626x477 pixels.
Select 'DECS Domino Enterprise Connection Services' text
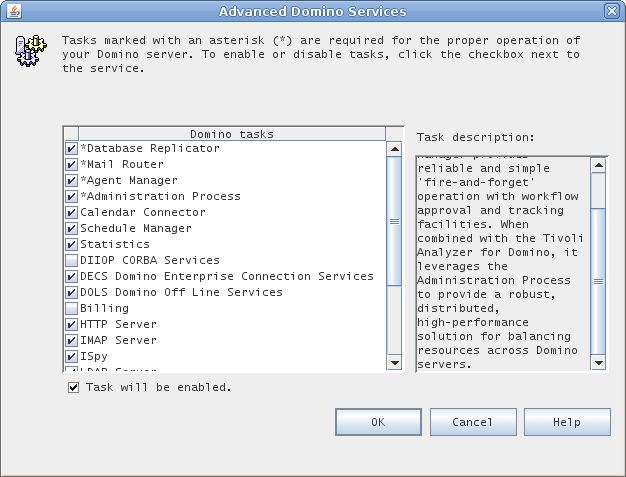pos(227,276)
